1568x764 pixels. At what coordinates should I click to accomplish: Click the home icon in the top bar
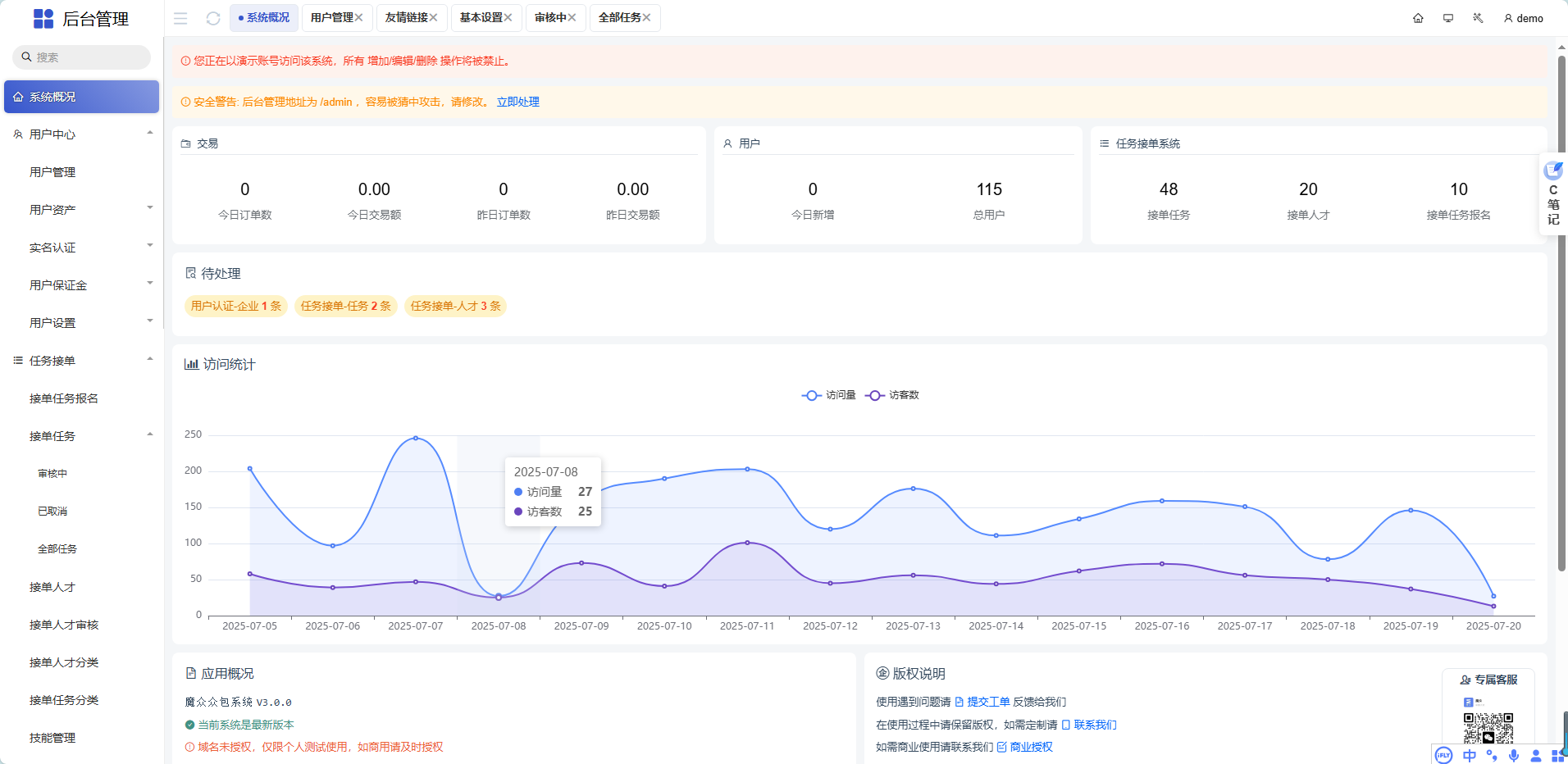pos(1418,17)
